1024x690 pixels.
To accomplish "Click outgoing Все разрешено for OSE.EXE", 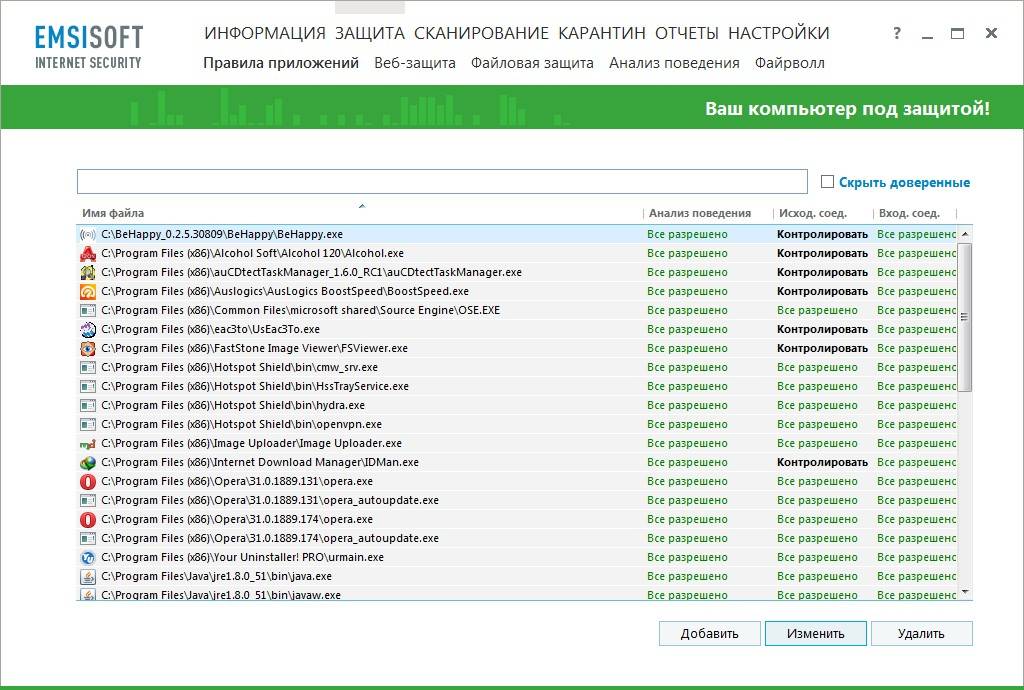I will [x=817, y=310].
